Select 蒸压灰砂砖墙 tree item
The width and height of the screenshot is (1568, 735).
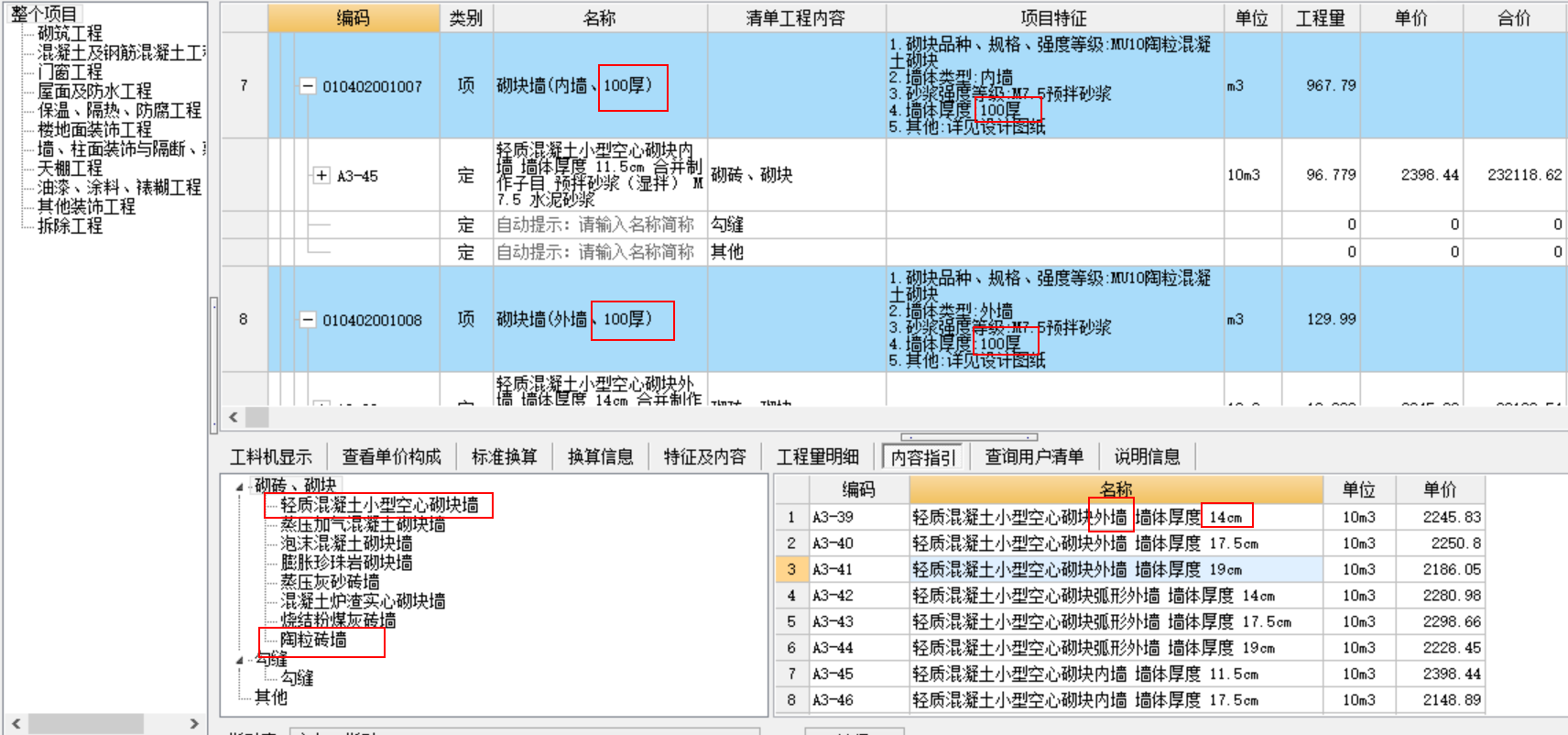click(330, 582)
